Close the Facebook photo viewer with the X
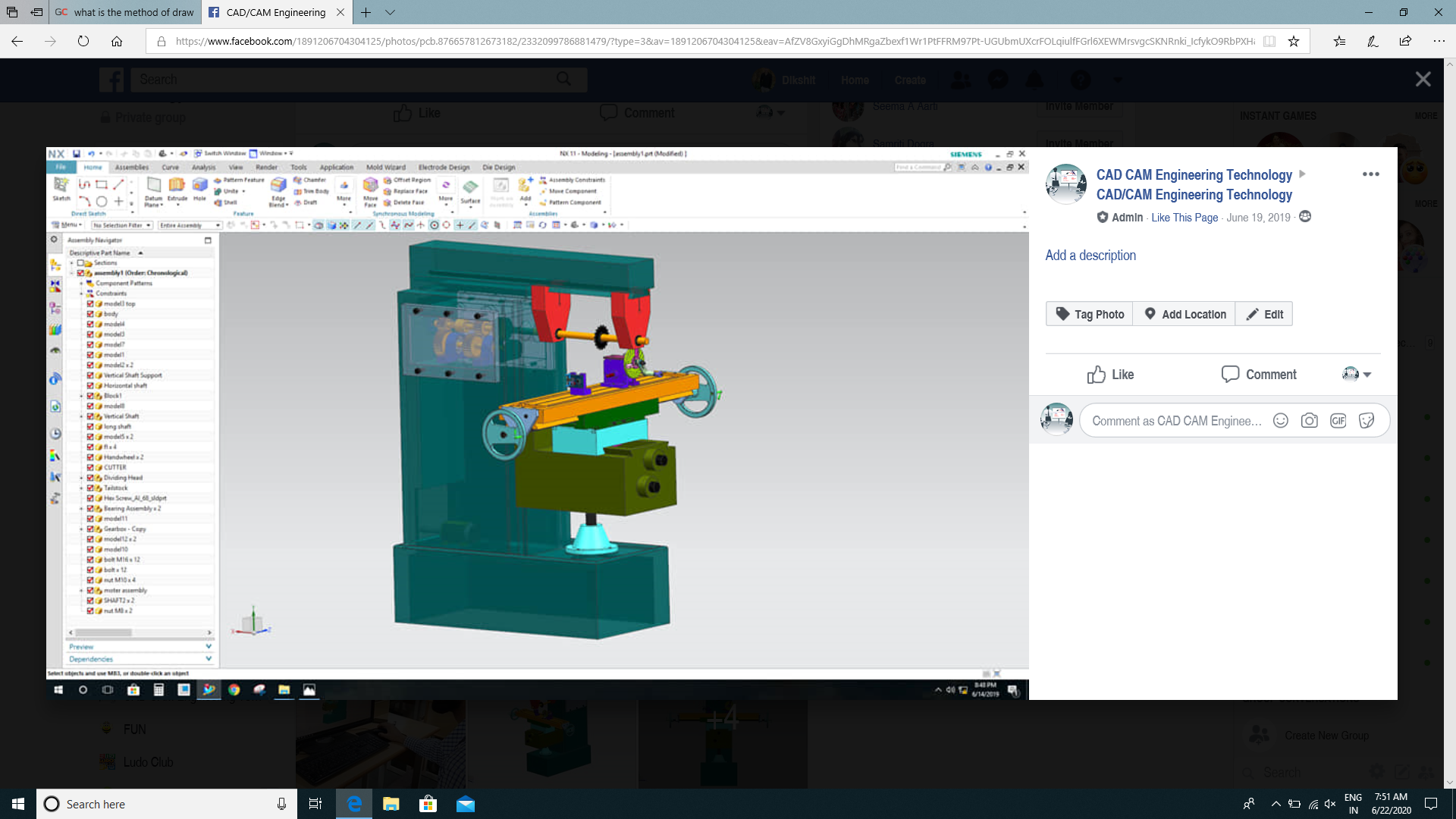The image size is (1456, 819). tap(1423, 80)
